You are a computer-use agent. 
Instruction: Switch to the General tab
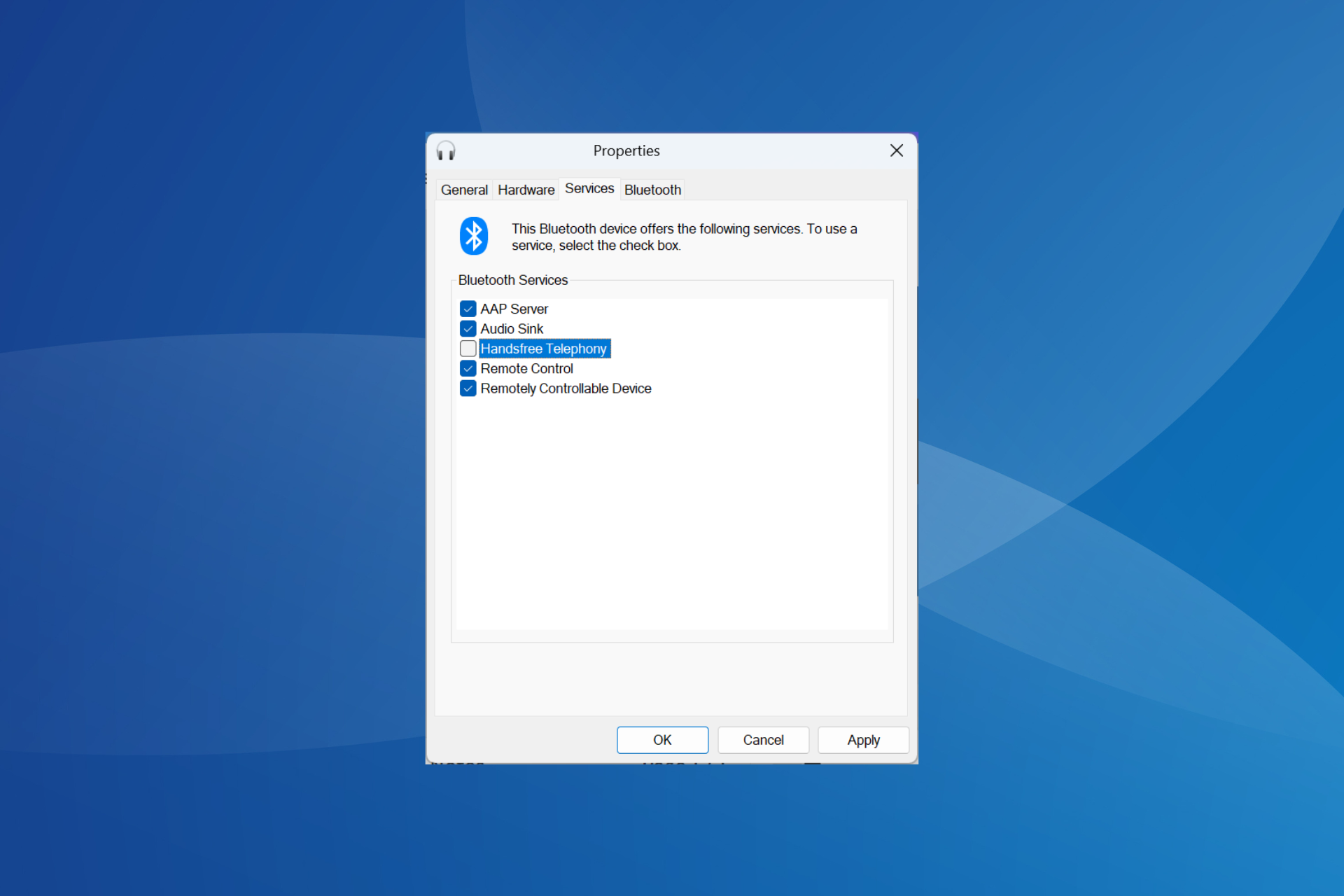click(x=463, y=190)
